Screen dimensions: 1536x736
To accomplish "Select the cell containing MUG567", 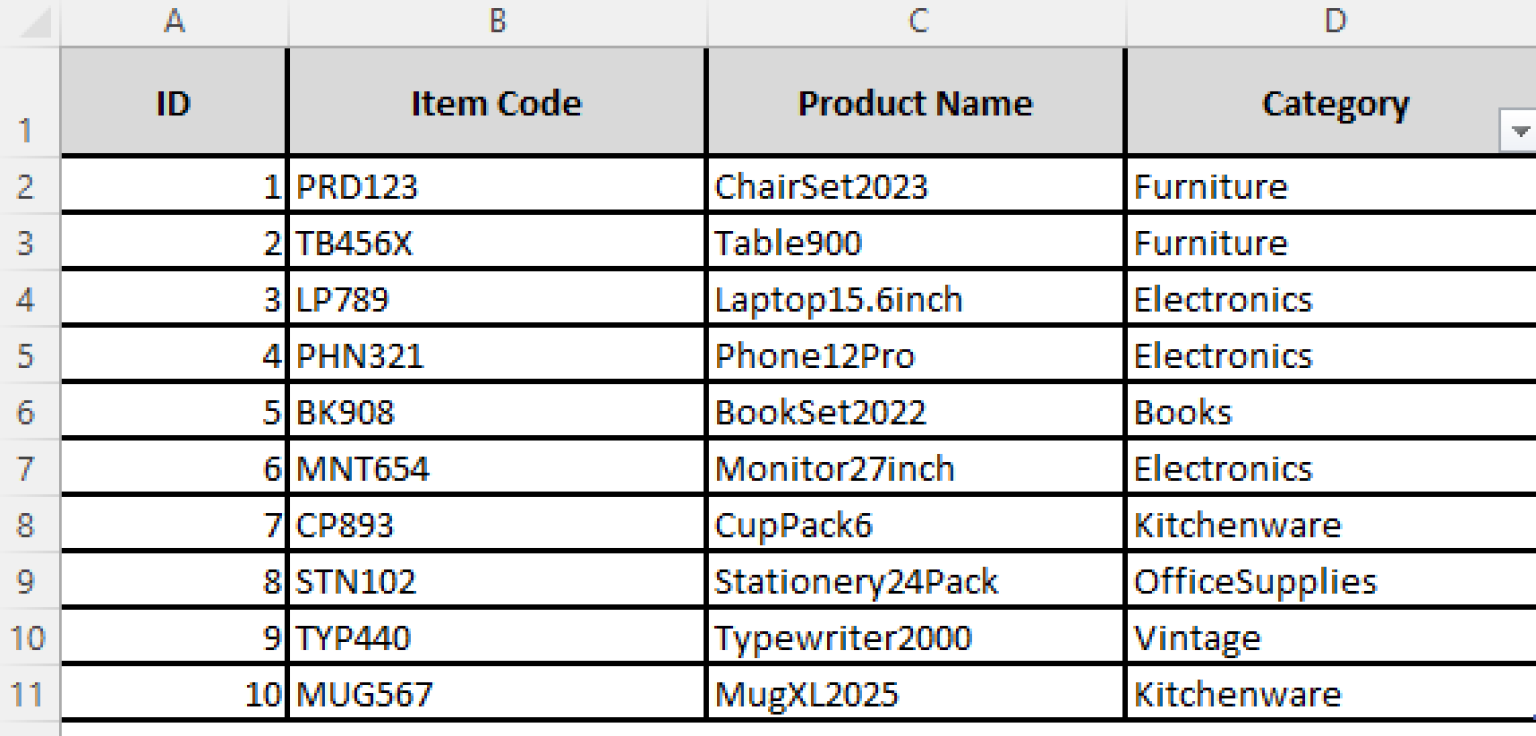I will click(400, 694).
